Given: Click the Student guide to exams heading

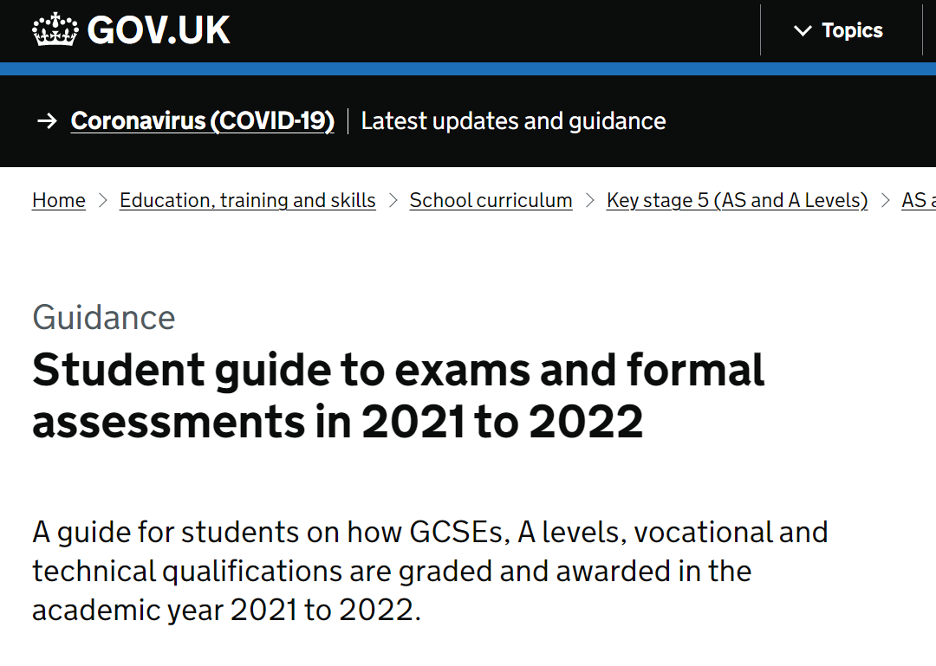Looking at the screenshot, I should click(398, 396).
